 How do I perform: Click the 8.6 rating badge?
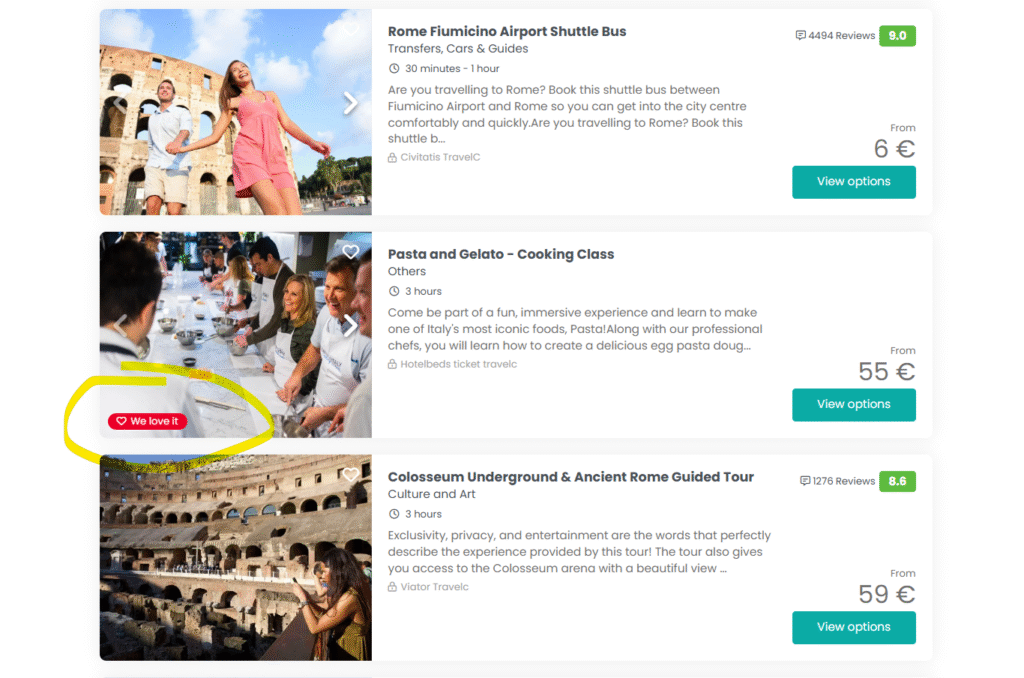coord(897,481)
